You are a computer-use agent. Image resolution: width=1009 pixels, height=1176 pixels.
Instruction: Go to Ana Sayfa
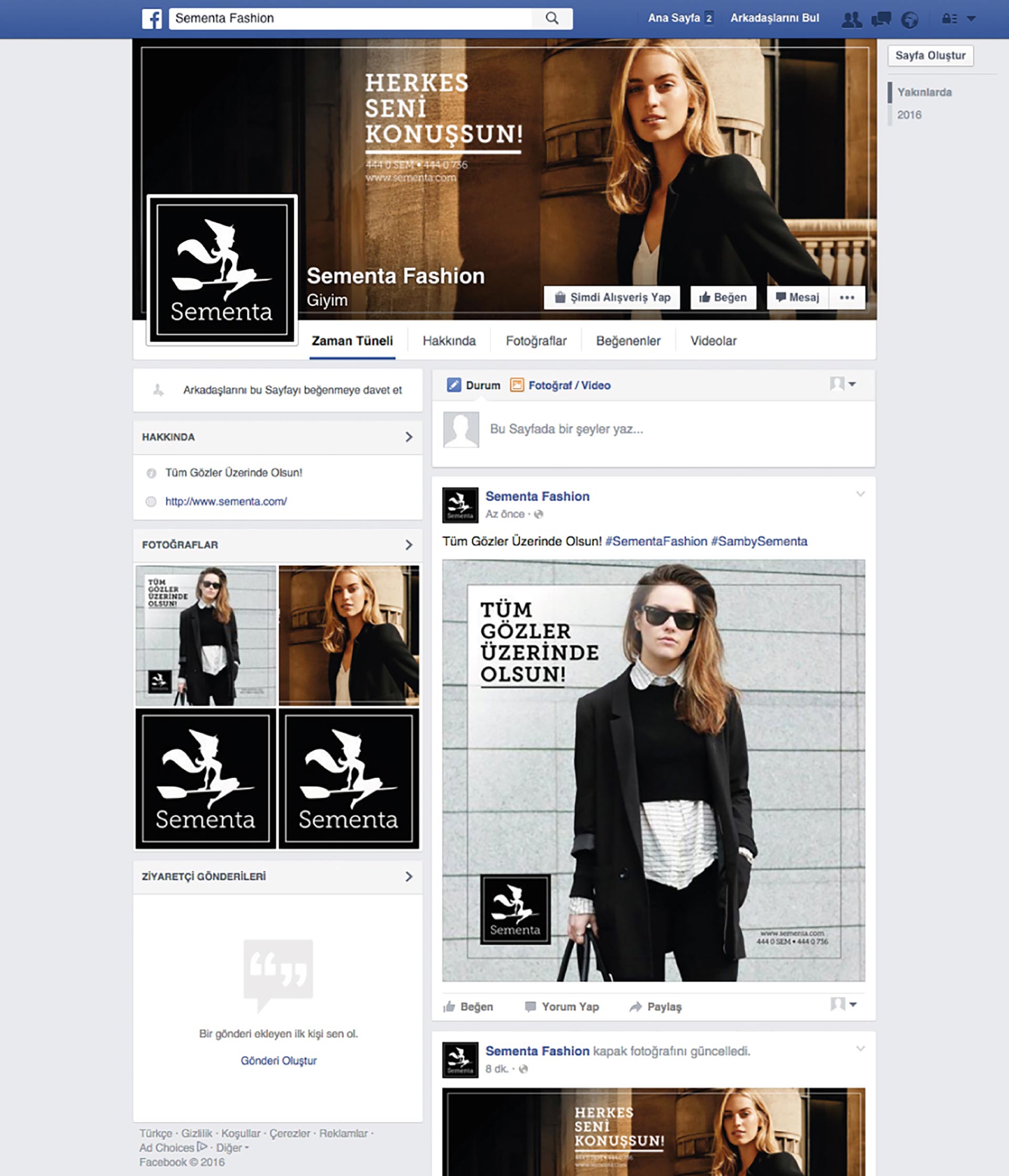pos(674,18)
